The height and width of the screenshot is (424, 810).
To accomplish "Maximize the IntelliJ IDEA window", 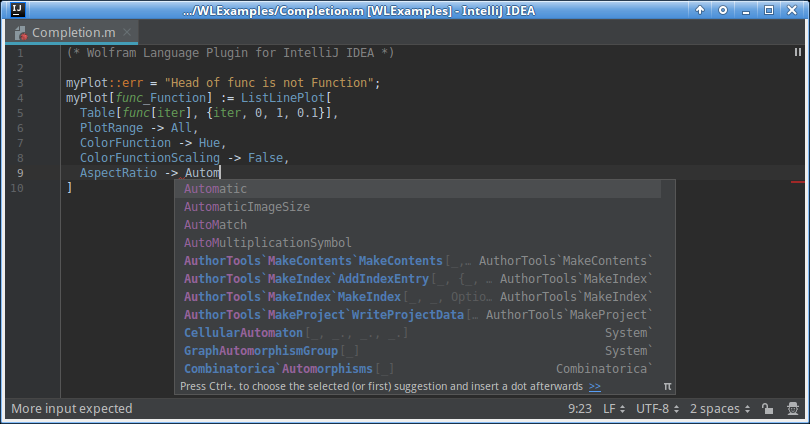I will point(769,10).
